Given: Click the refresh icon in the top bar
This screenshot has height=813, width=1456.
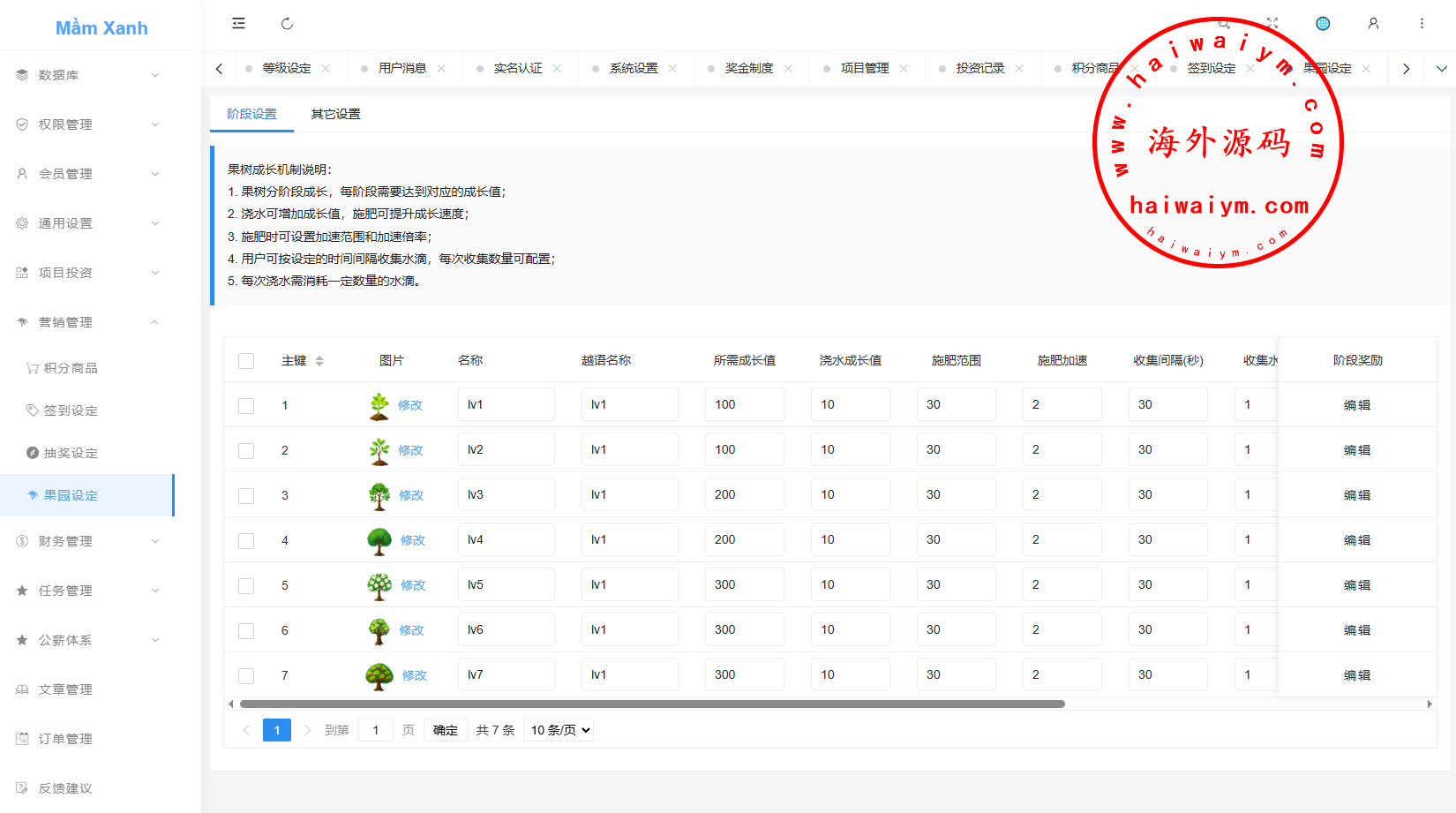Looking at the screenshot, I should coord(287,24).
